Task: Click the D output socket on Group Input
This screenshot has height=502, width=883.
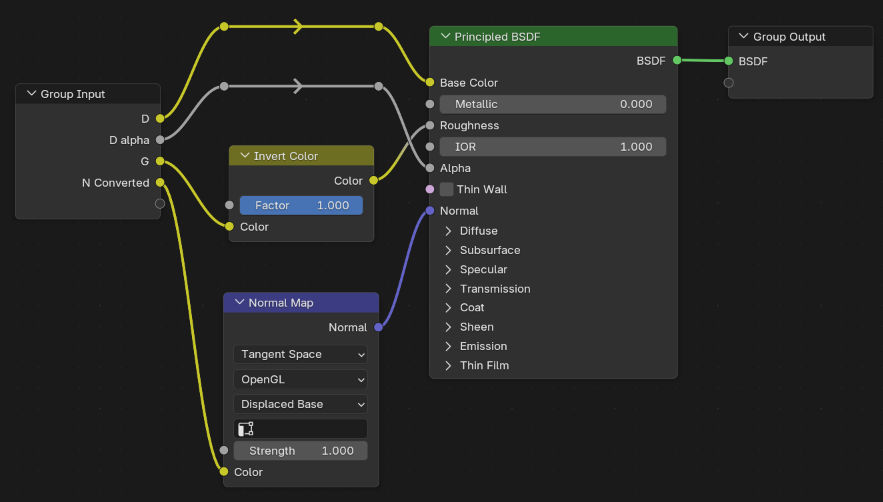Action: click(160, 118)
